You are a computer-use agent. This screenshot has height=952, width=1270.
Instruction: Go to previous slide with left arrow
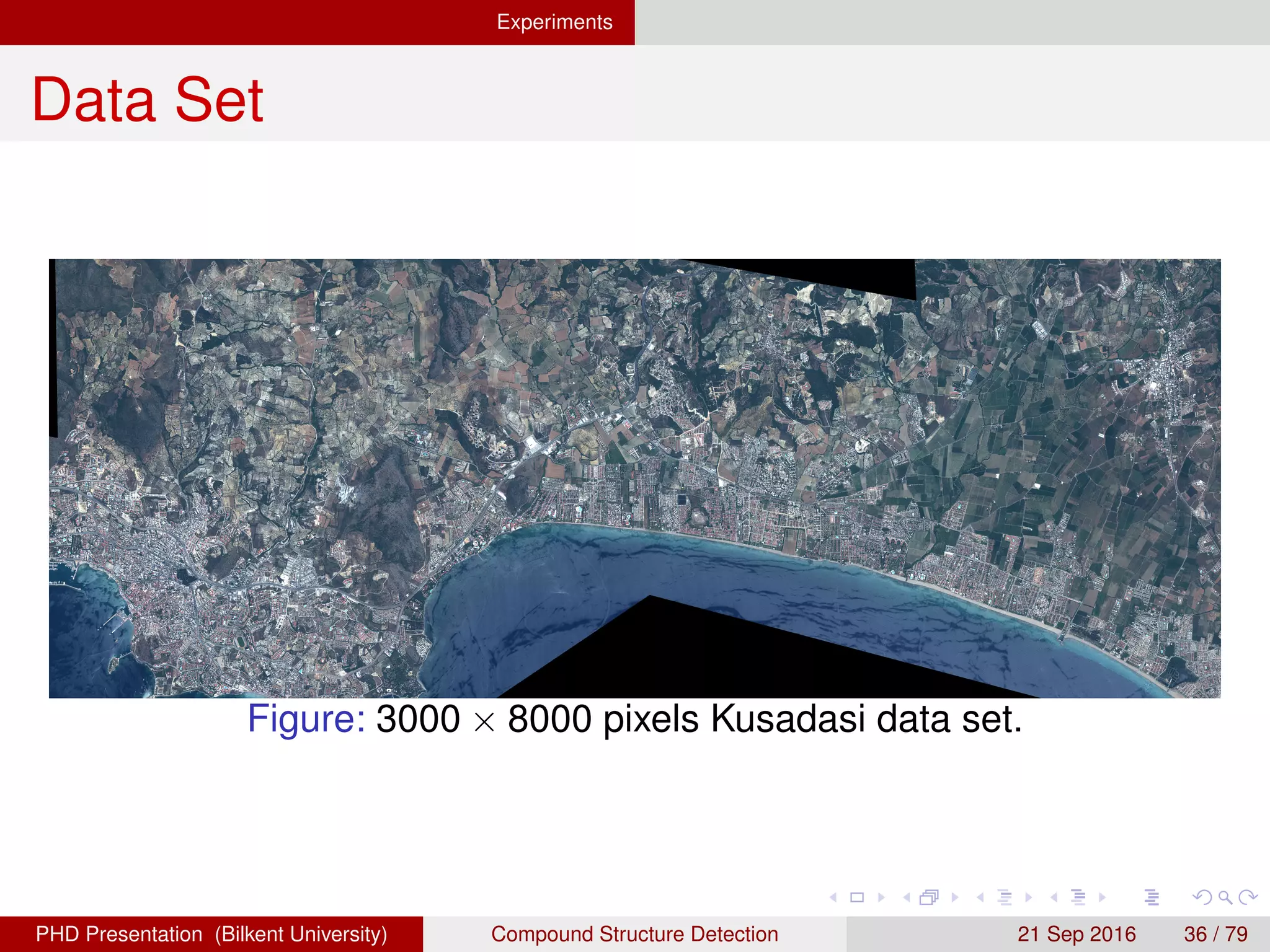click(x=833, y=897)
